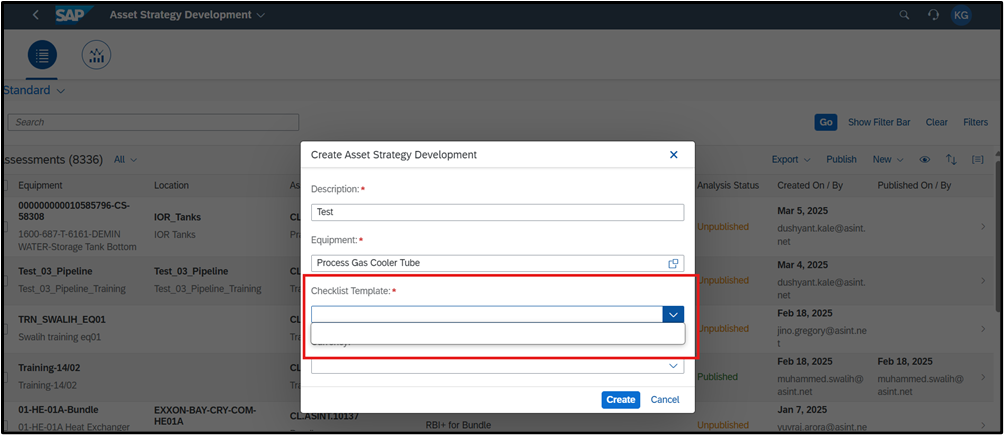
Task: Switch to the chart view icon
Action: 96,55
